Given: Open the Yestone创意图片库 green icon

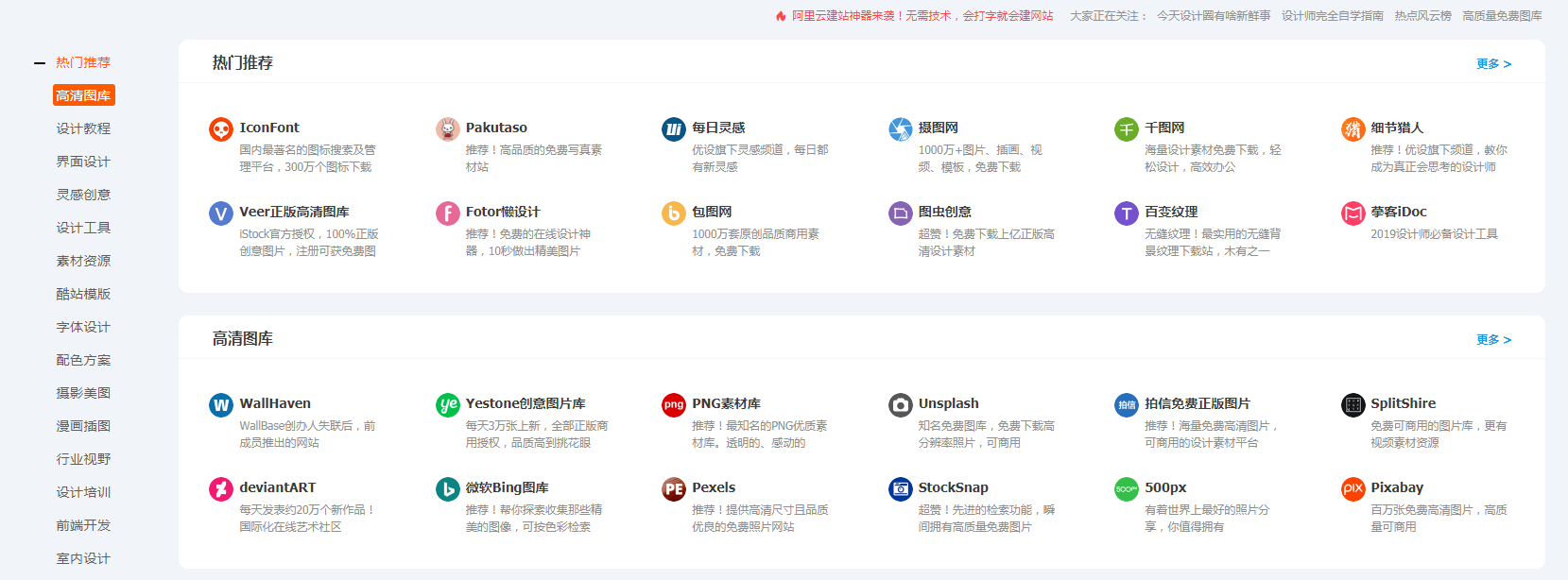Looking at the screenshot, I should (448, 405).
